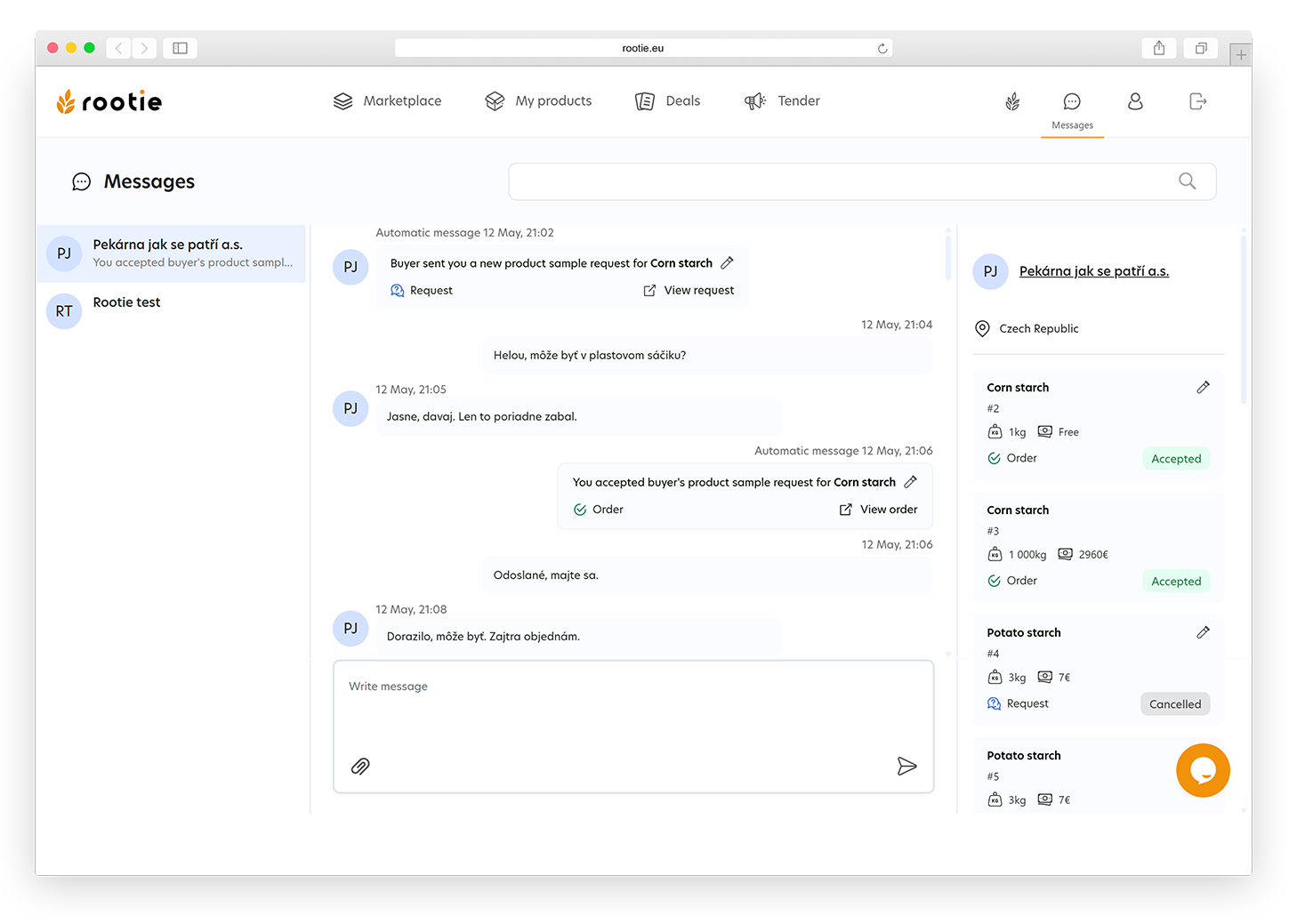Screen dimensions: 1289x924
Task: Attach a file with the paperclip icon
Action: 360,766
